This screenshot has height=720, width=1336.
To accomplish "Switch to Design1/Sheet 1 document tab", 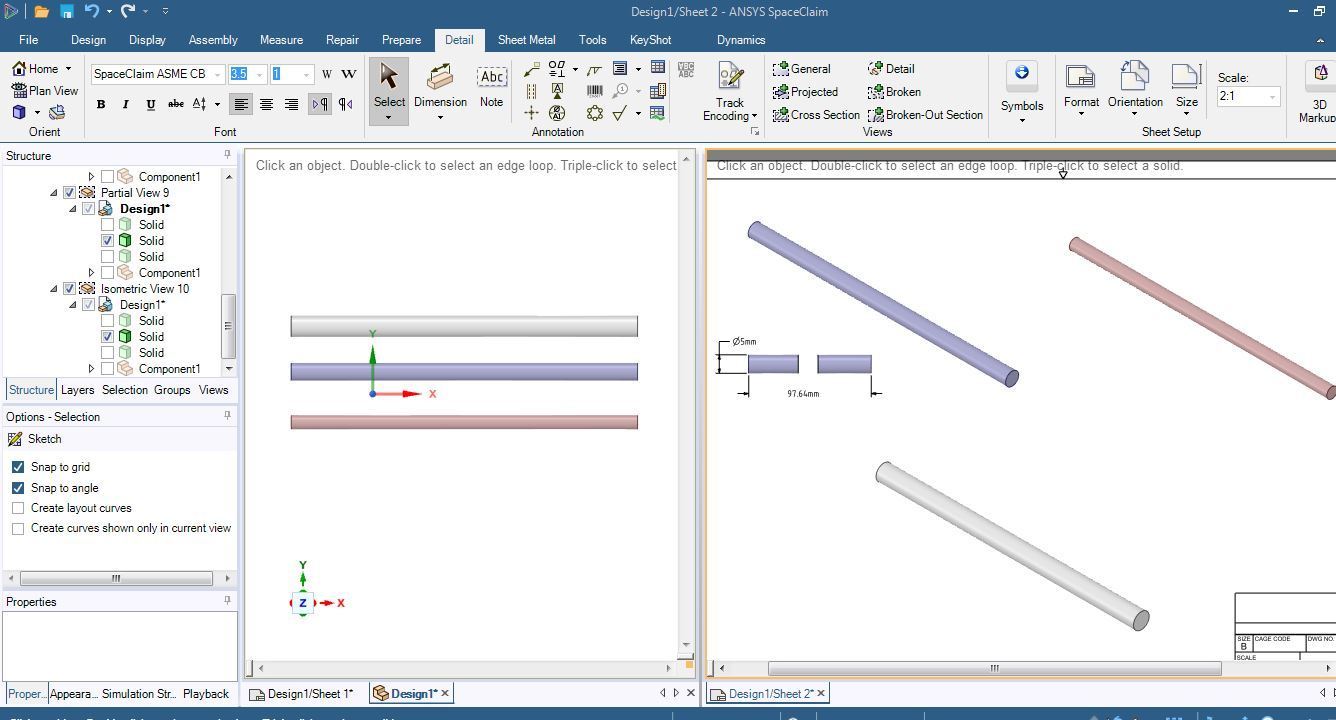I will pyautogui.click(x=303, y=694).
